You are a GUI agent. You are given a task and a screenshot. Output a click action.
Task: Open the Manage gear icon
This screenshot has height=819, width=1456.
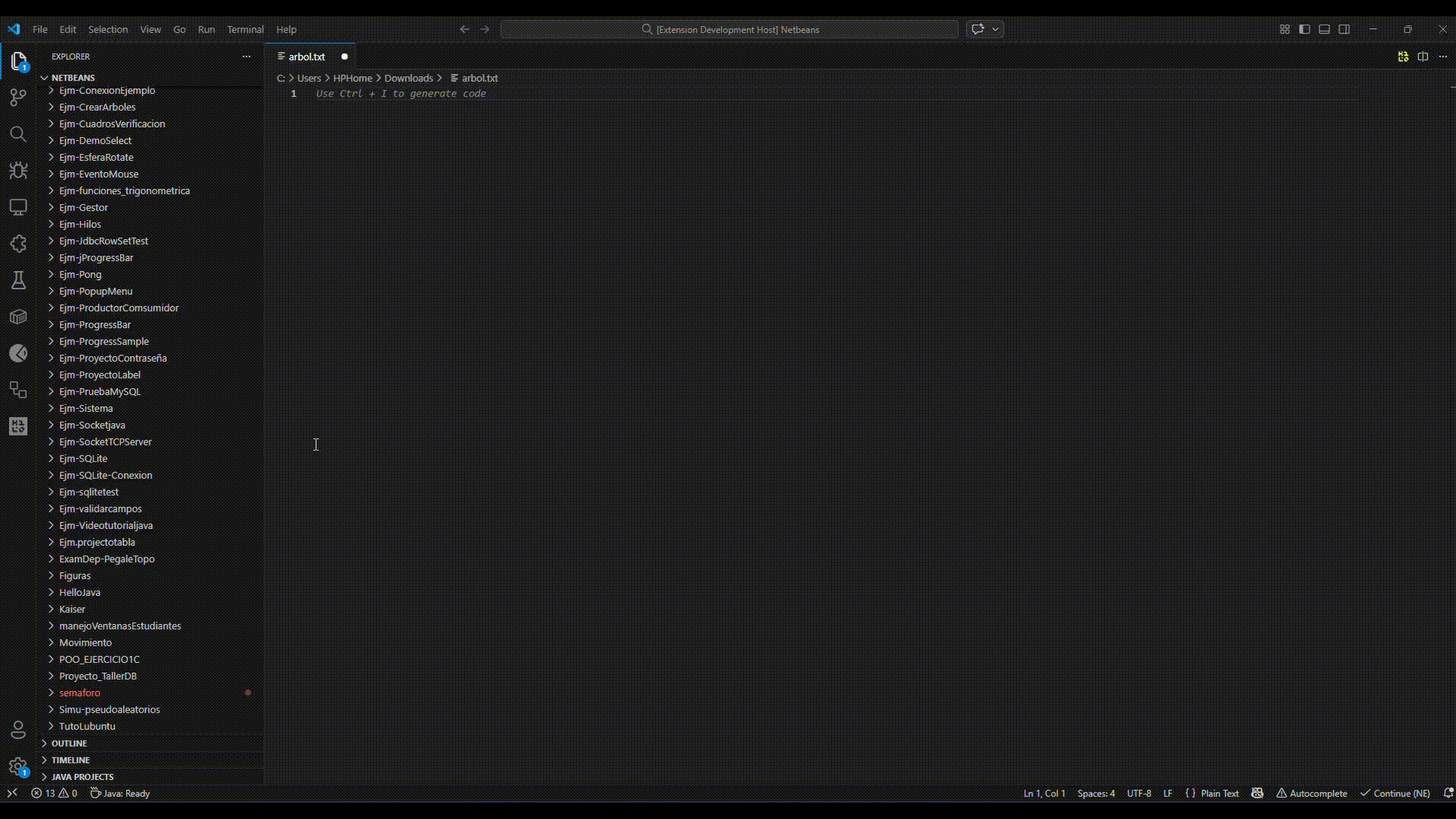point(17,767)
